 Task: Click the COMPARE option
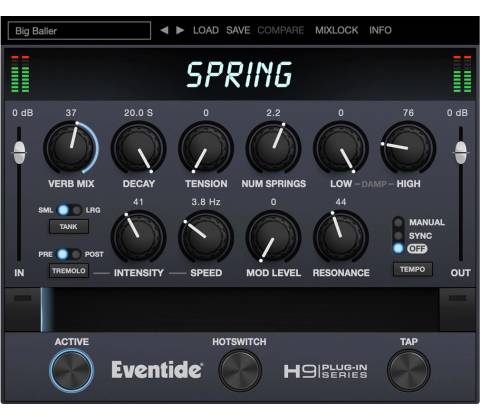tap(281, 30)
